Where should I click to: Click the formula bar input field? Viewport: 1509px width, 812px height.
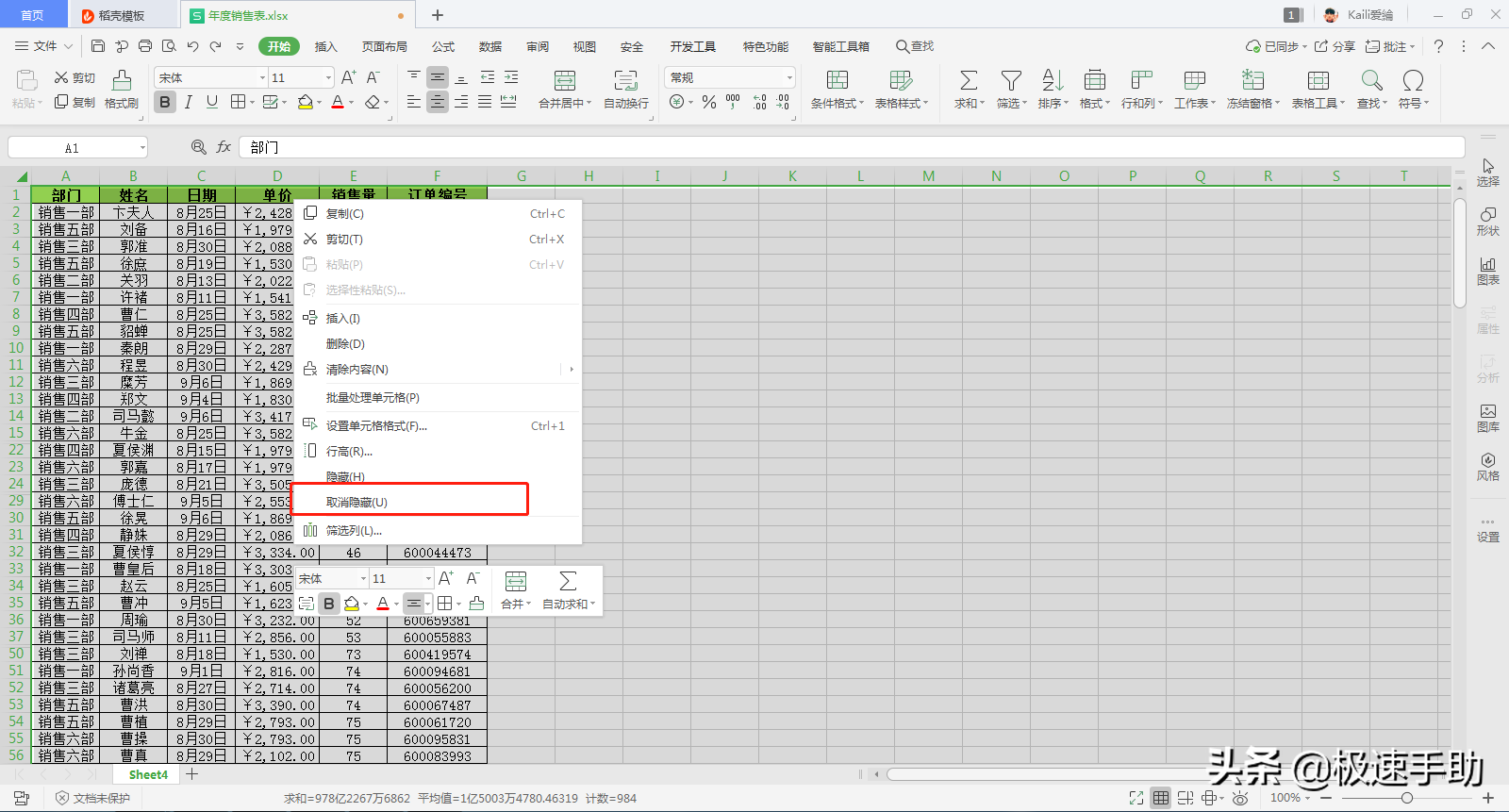pyautogui.click(x=852, y=147)
